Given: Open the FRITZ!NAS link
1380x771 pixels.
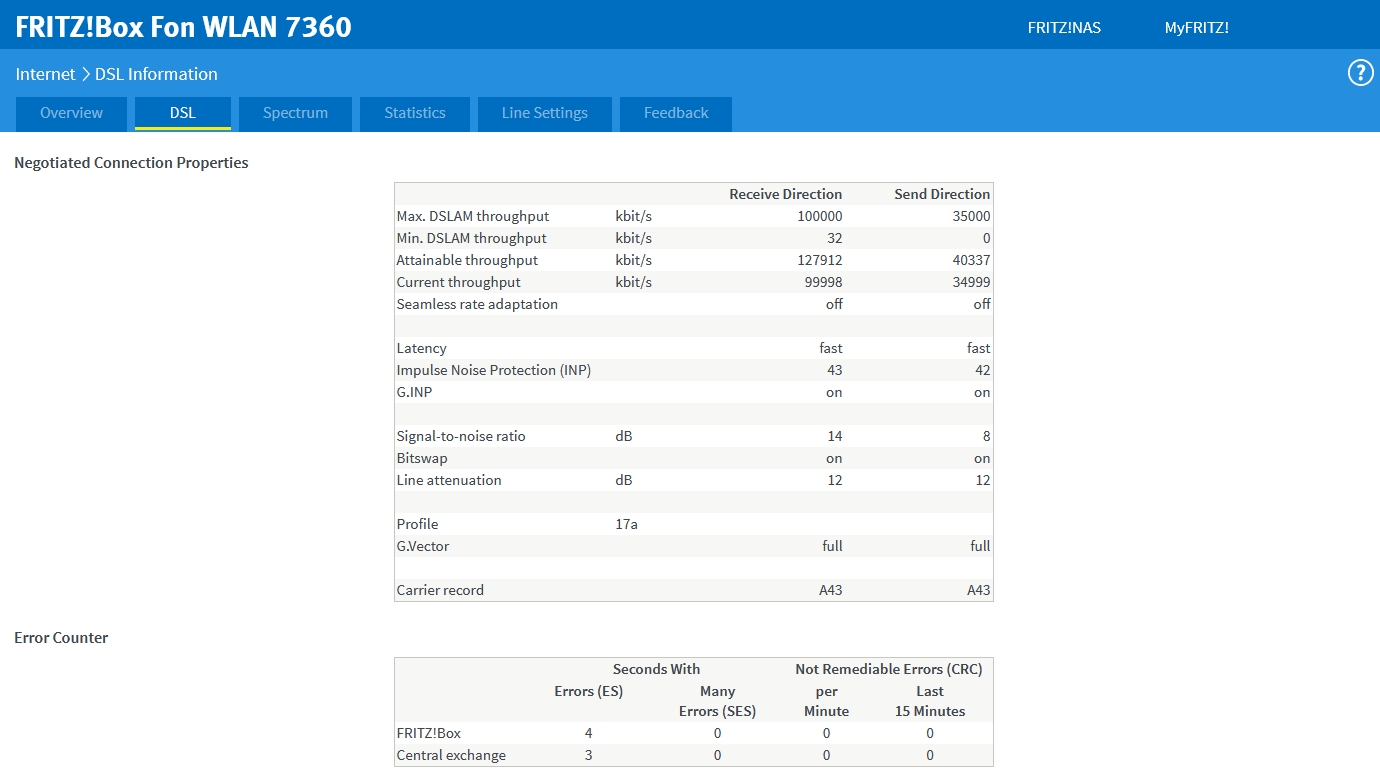Looking at the screenshot, I should coord(1064,28).
